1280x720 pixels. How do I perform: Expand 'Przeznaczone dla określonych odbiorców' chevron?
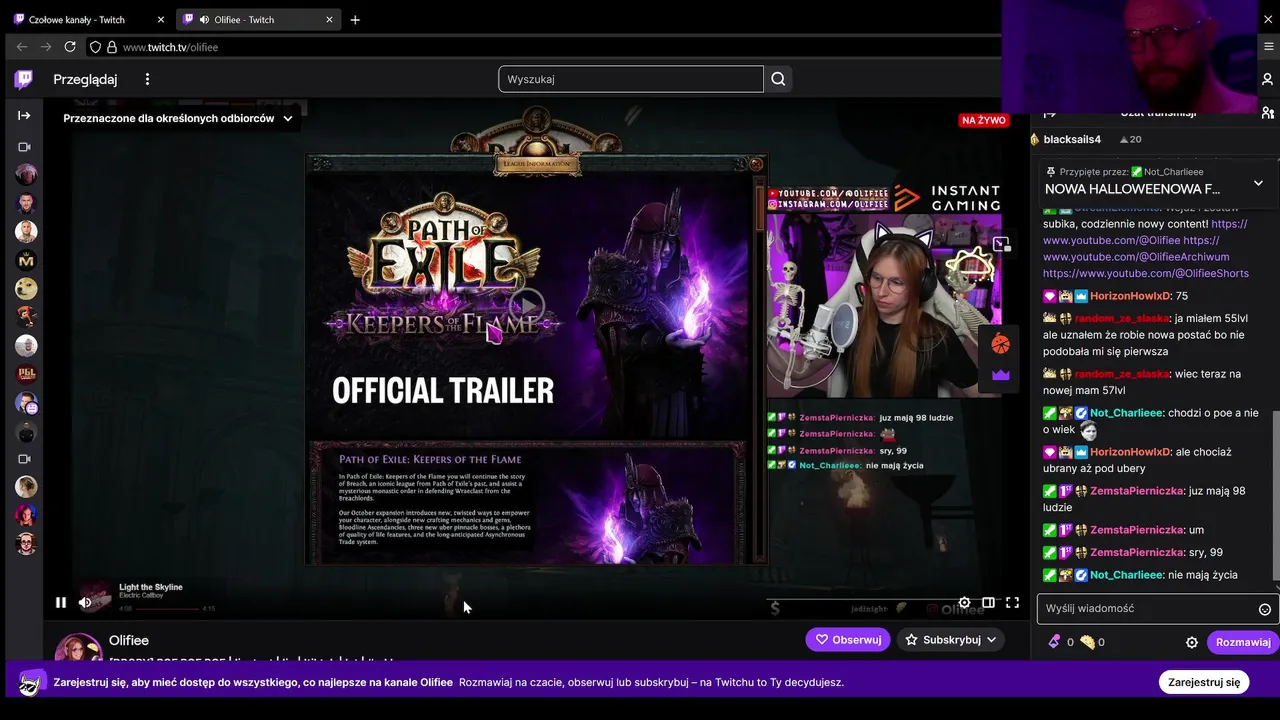[x=288, y=118]
